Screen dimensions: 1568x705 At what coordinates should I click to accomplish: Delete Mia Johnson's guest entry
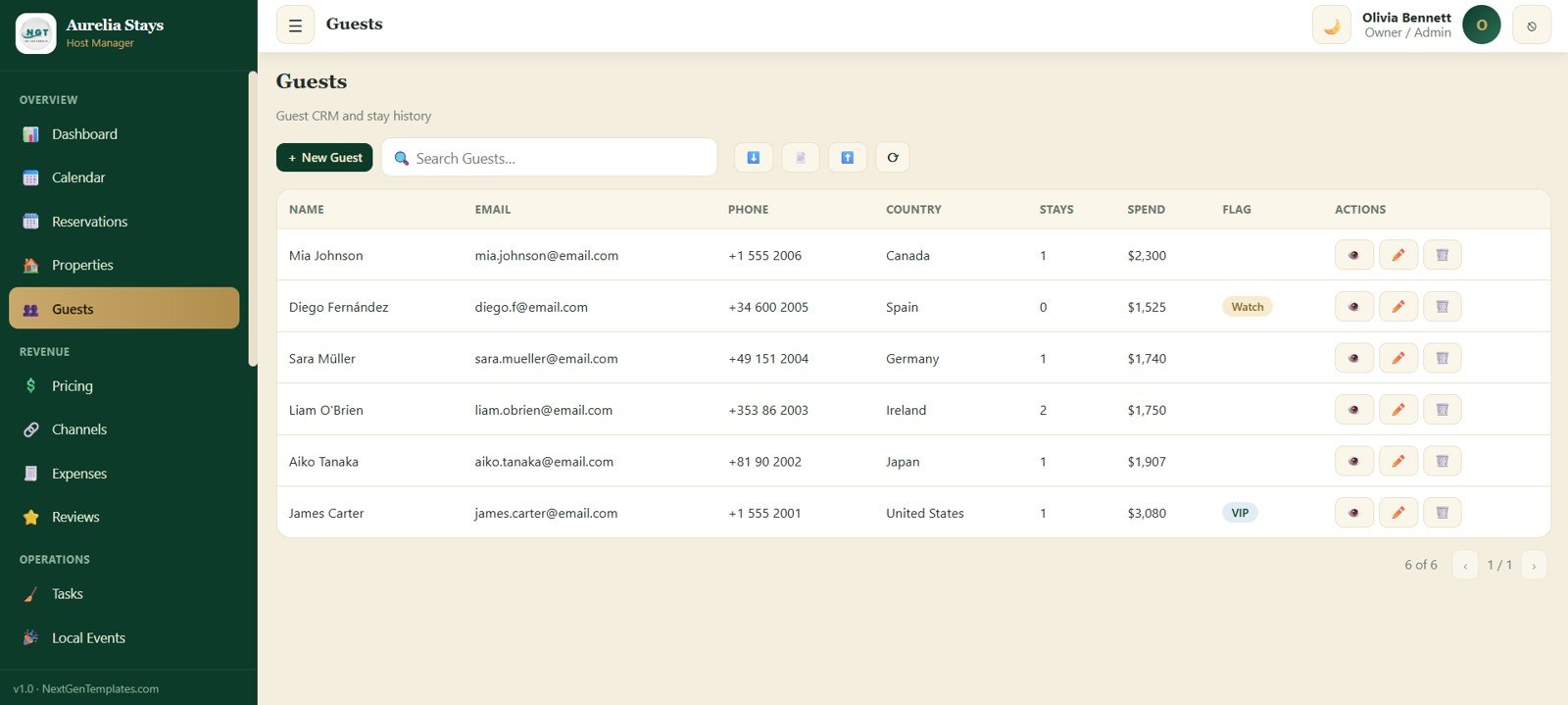(1443, 255)
